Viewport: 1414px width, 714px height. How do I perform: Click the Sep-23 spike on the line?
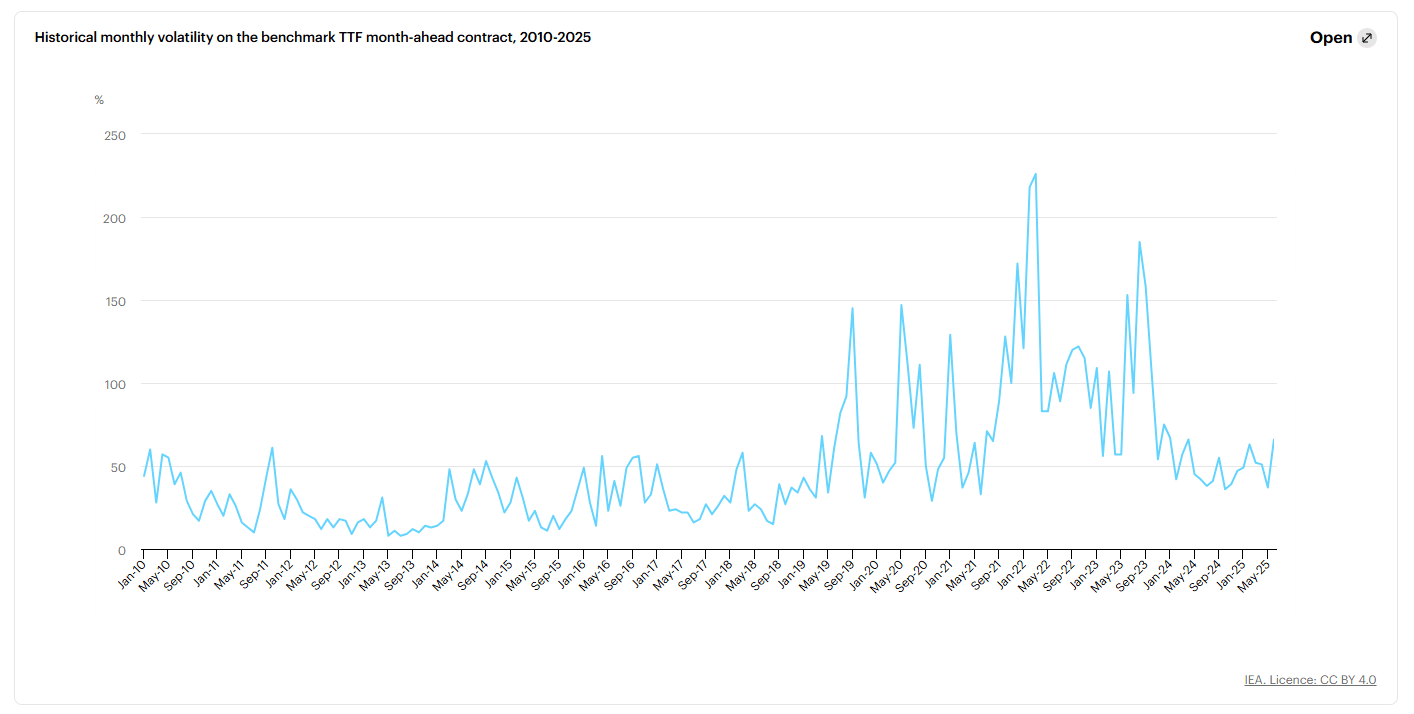[1138, 241]
